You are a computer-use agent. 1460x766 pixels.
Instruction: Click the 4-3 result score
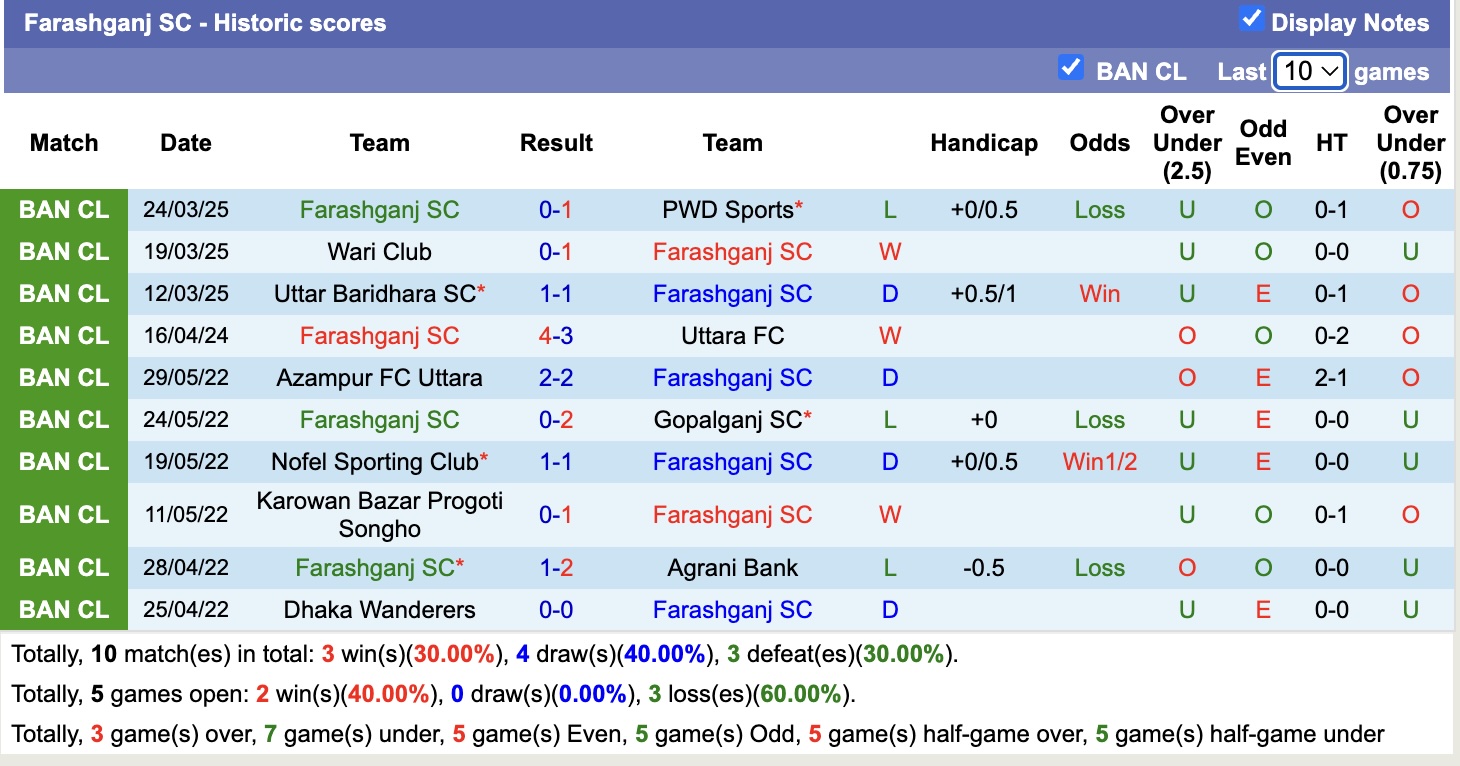pyautogui.click(x=556, y=336)
